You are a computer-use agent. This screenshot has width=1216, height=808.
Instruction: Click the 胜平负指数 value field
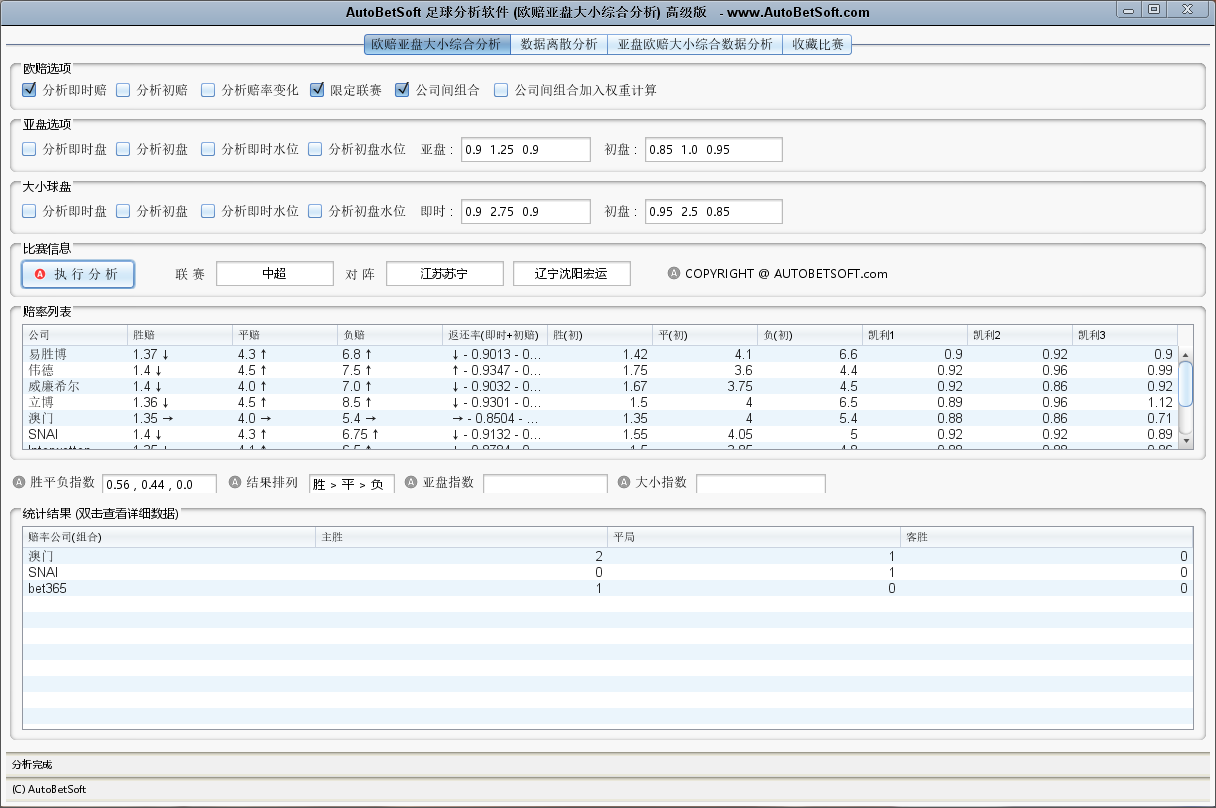tap(160, 484)
